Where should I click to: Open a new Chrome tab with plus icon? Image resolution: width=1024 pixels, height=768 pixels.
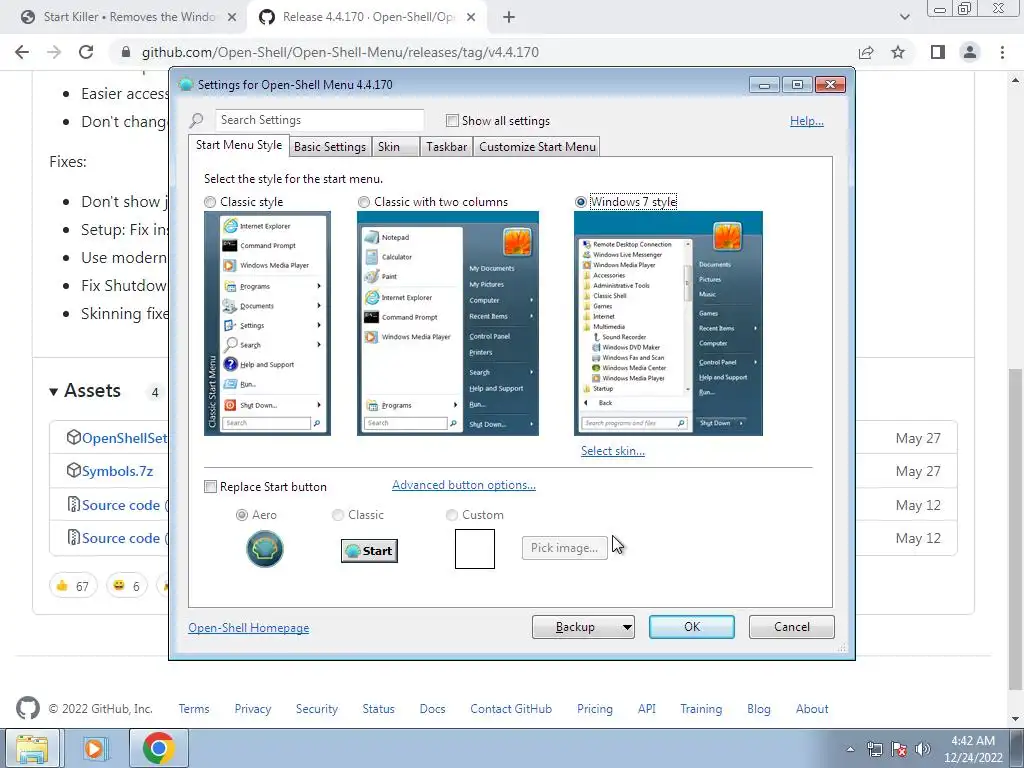tap(509, 17)
